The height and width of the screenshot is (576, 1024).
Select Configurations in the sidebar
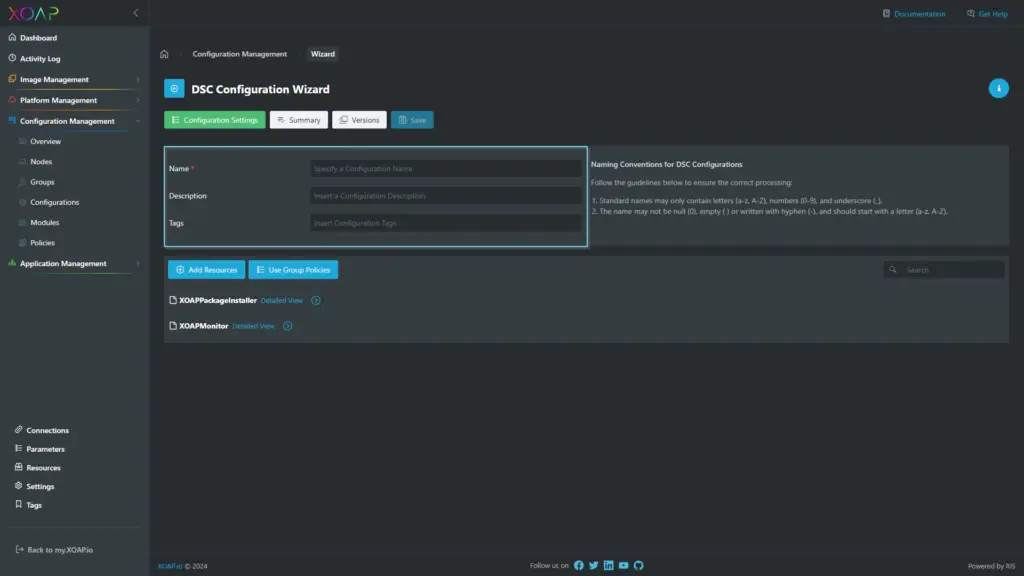point(54,202)
